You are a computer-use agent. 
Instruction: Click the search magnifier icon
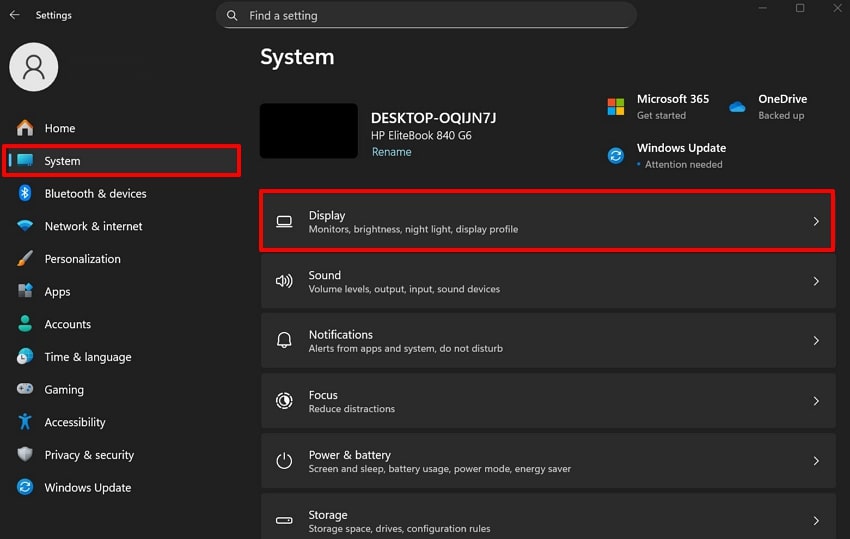pyautogui.click(x=232, y=16)
